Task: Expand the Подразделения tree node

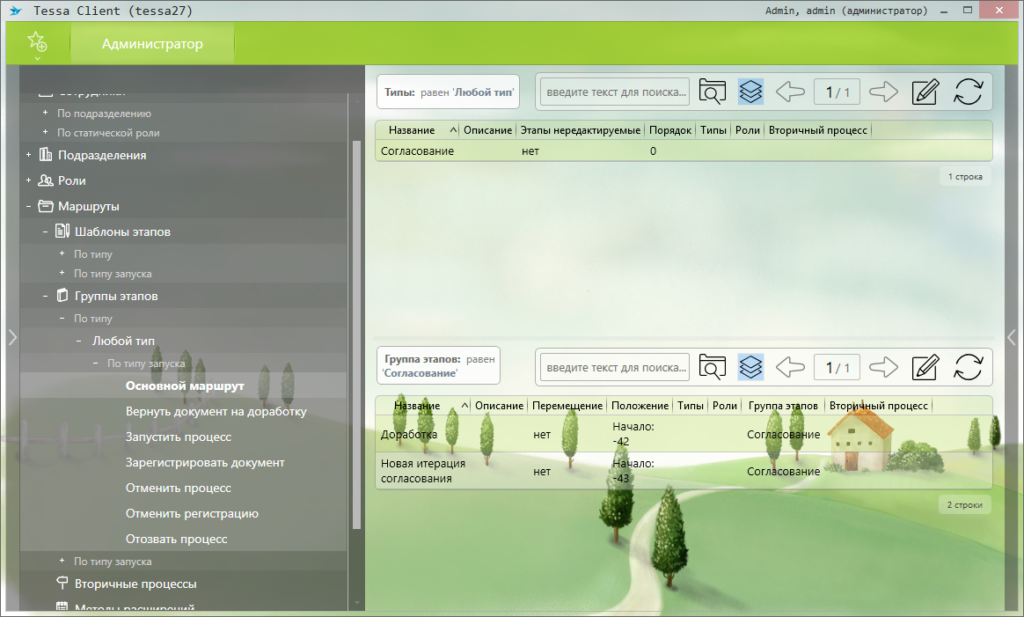Action: [x=29, y=155]
